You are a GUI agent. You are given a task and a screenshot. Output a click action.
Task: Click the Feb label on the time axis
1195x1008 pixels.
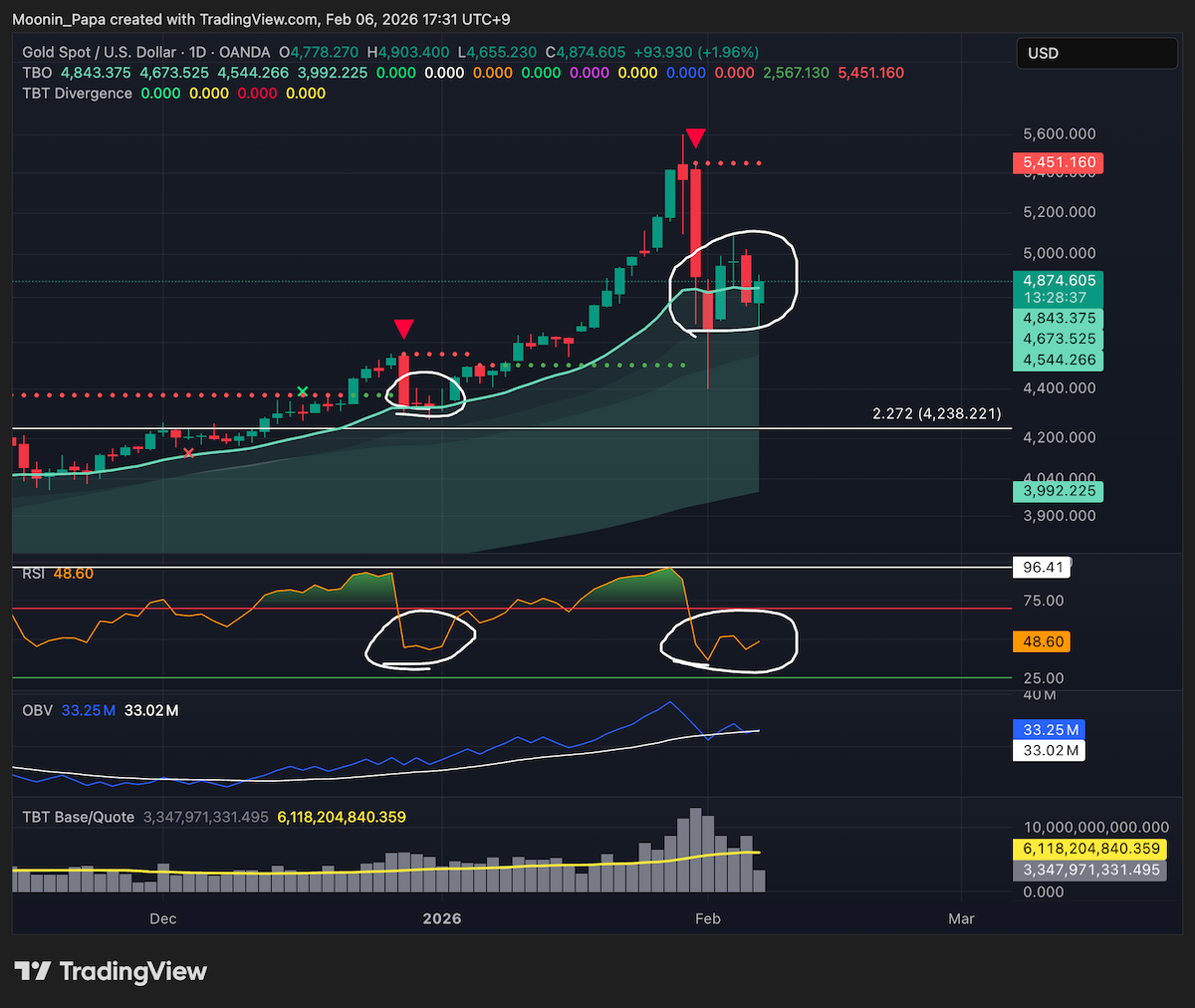click(x=707, y=918)
